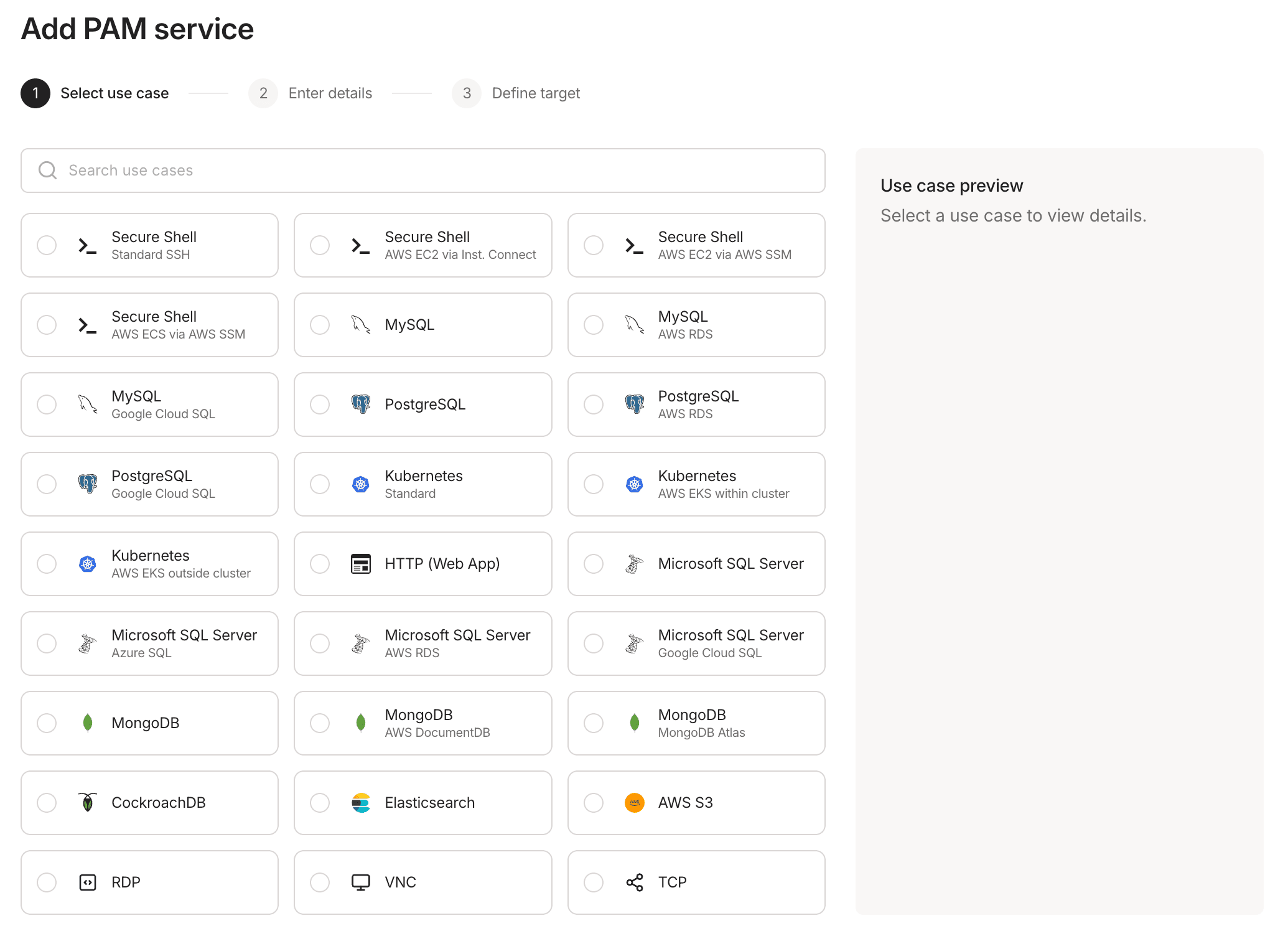Screen dimensions: 1288x936
Task: Choose the Kubernetes Standard radio button
Action: click(x=320, y=484)
